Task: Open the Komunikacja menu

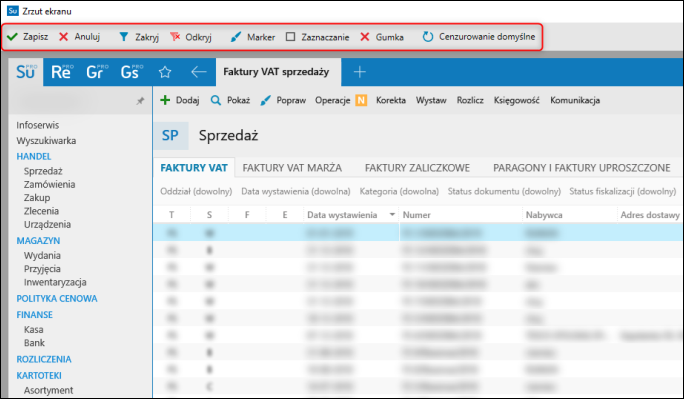Action: click(x=575, y=100)
